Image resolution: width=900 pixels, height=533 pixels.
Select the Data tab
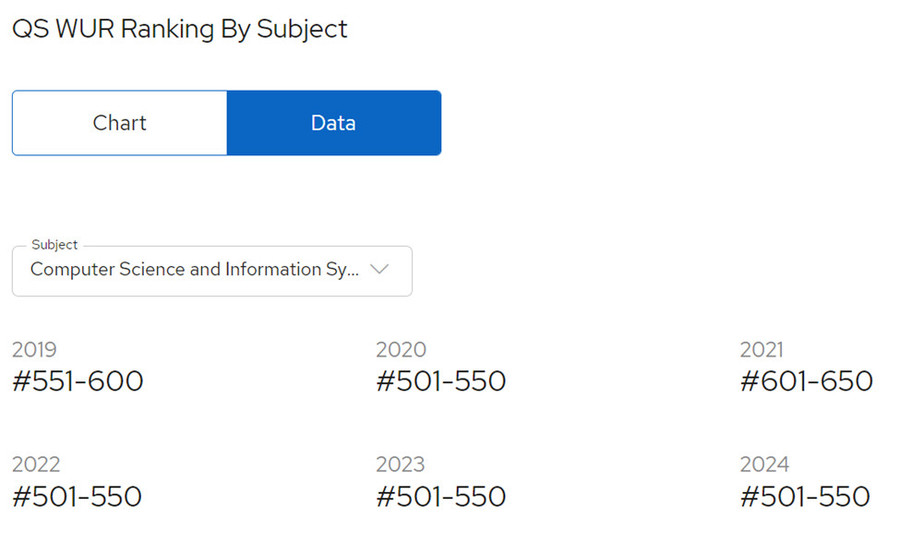tap(333, 123)
